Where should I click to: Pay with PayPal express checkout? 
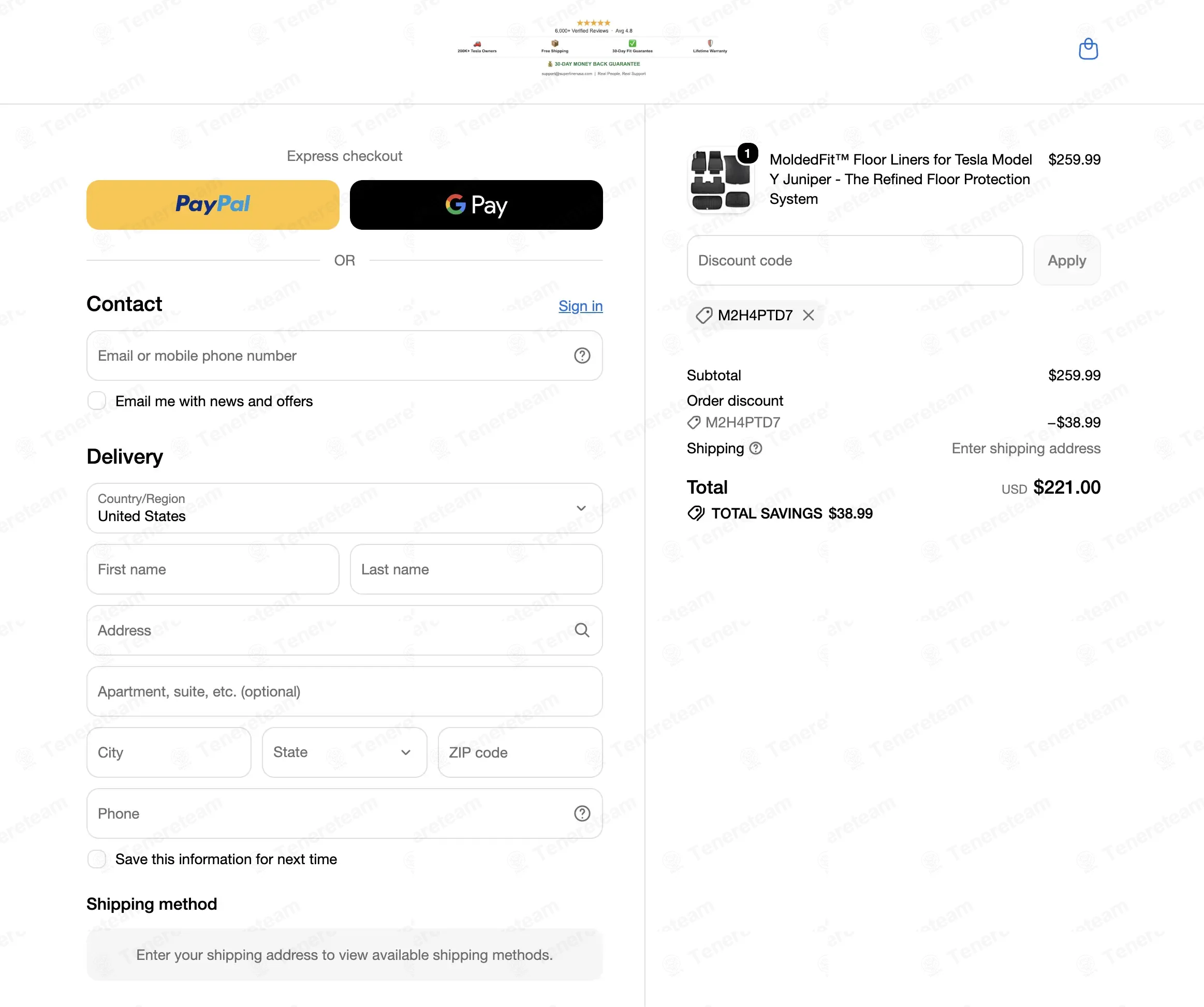point(213,204)
